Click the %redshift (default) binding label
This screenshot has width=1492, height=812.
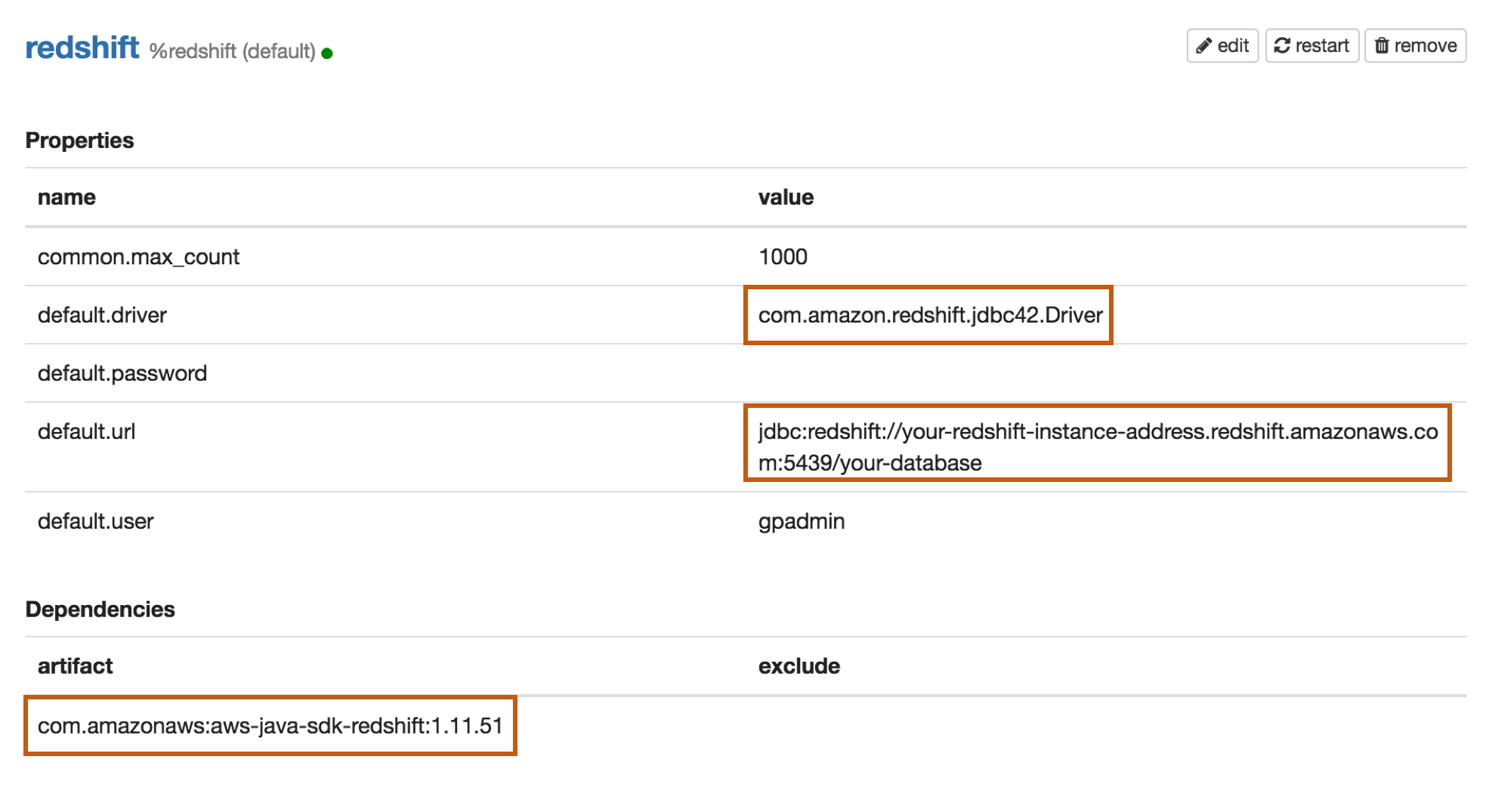pyautogui.click(x=232, y=51)
